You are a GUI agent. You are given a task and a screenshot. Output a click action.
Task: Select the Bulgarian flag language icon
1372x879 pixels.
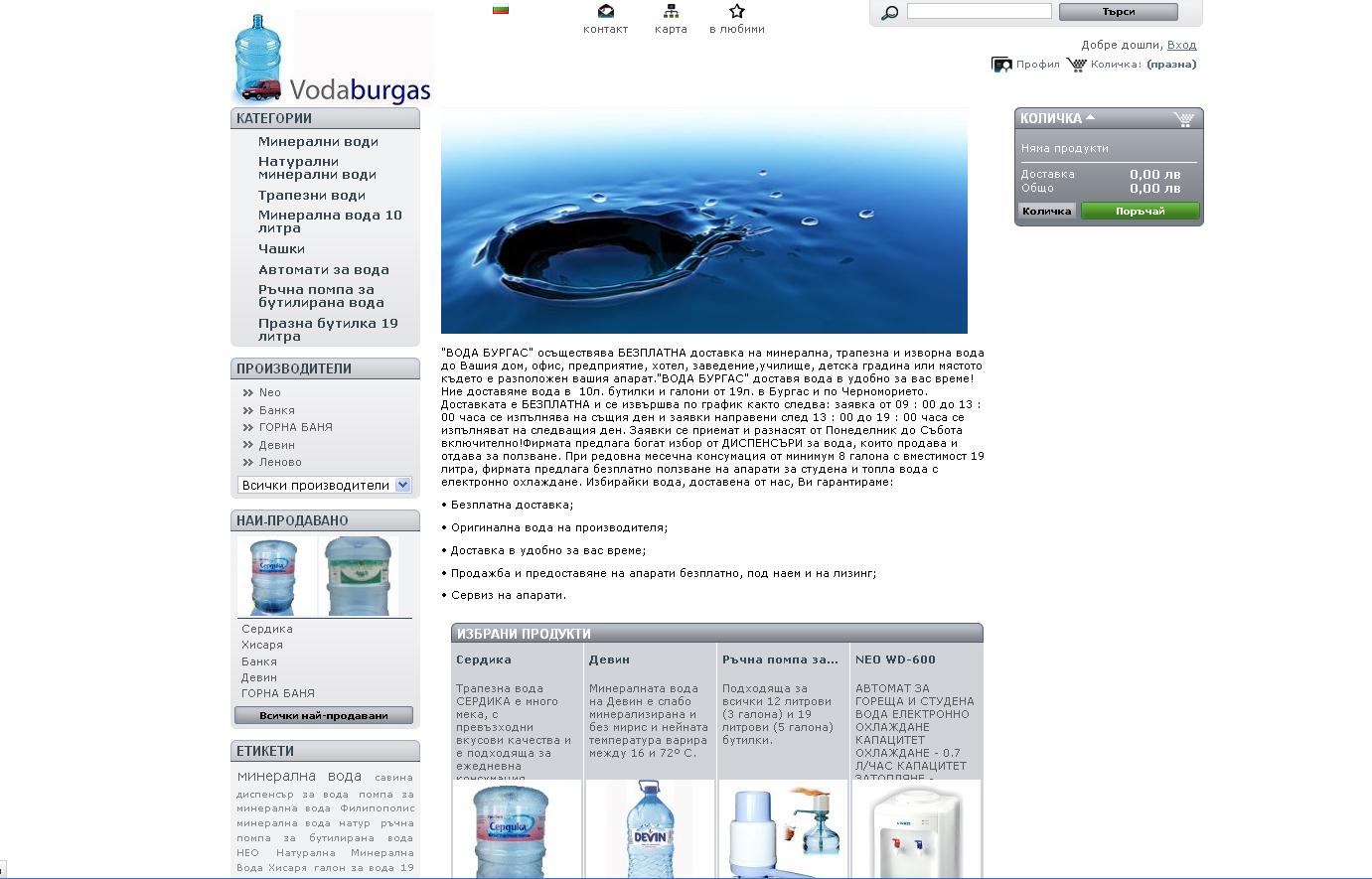coord(501,10)
